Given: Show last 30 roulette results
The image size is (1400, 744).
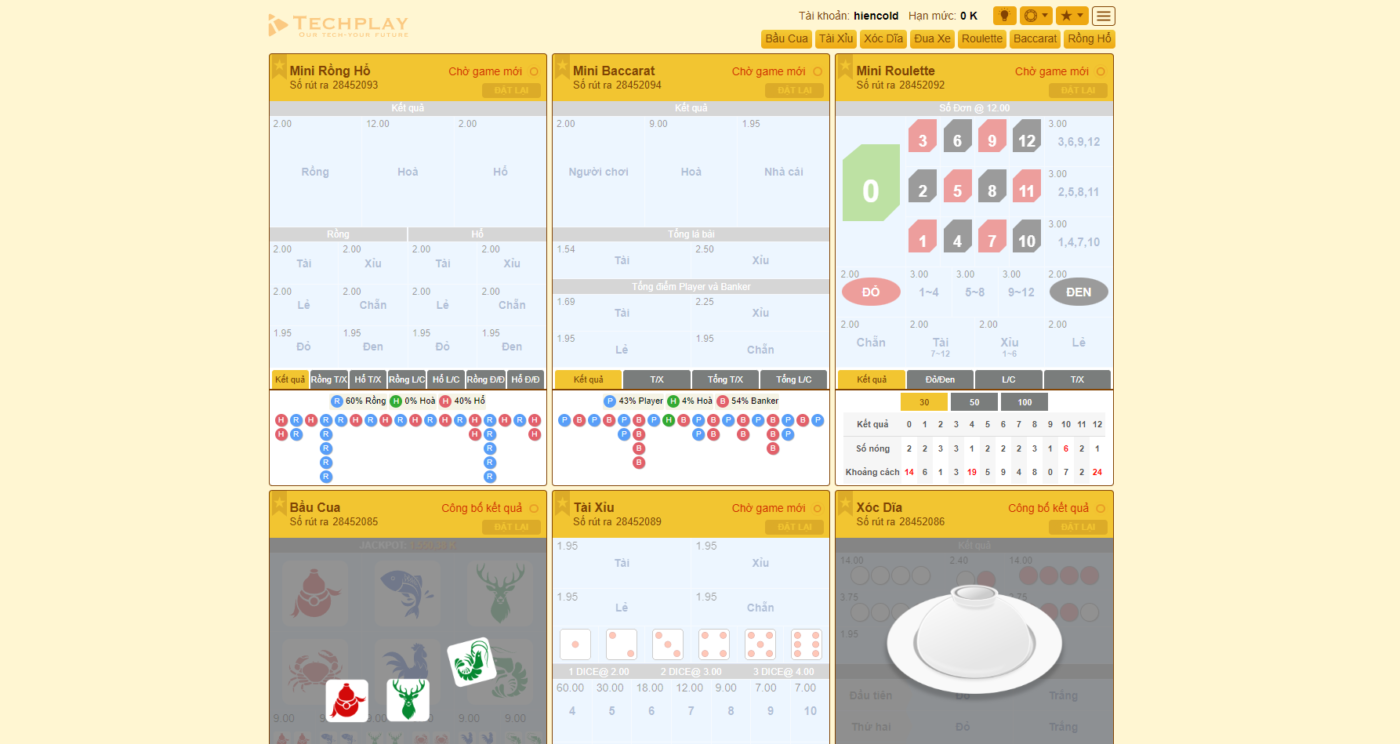Looking at the screenshot, I should (x=924, y=402).
